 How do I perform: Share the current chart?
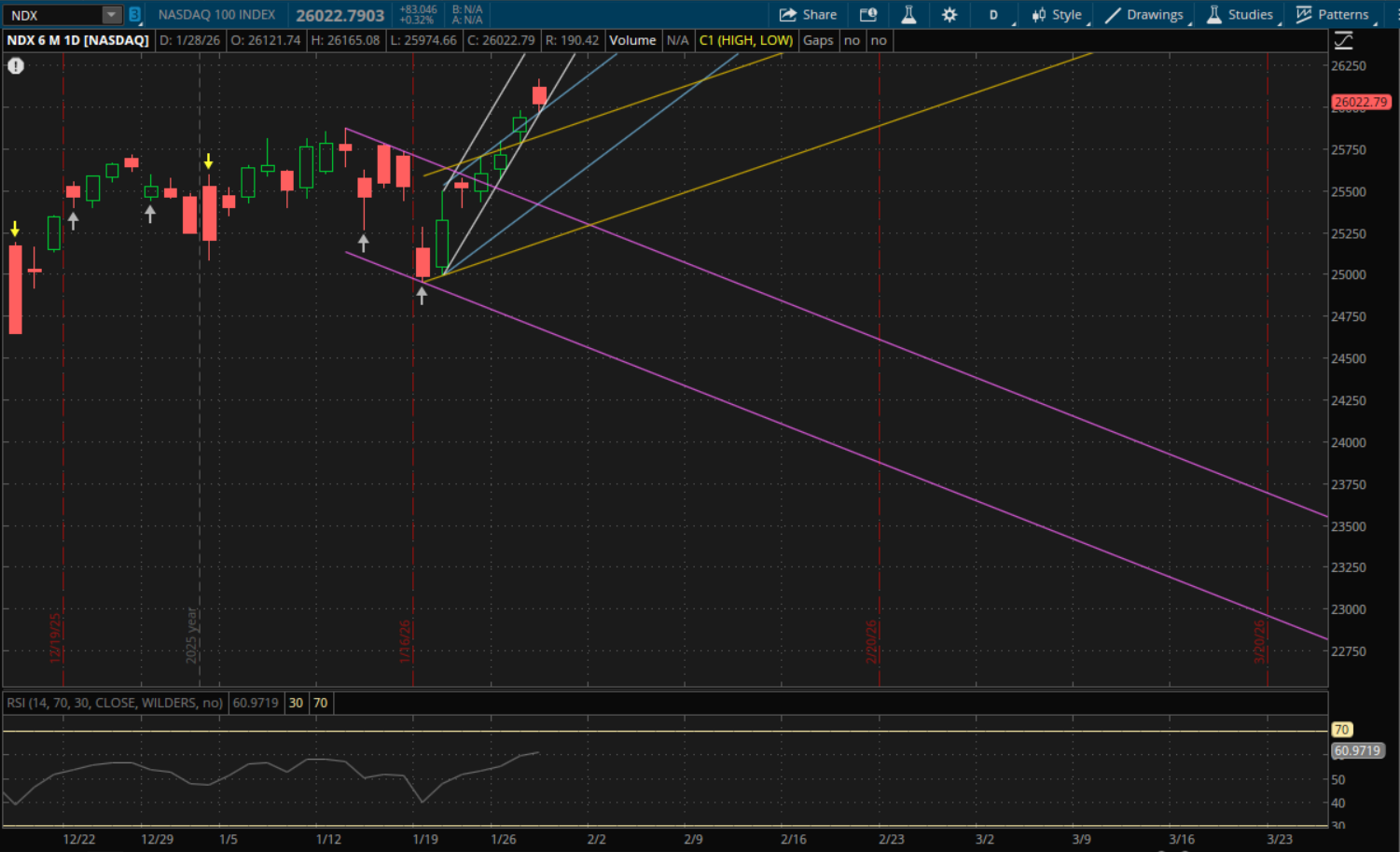point(808,15)
